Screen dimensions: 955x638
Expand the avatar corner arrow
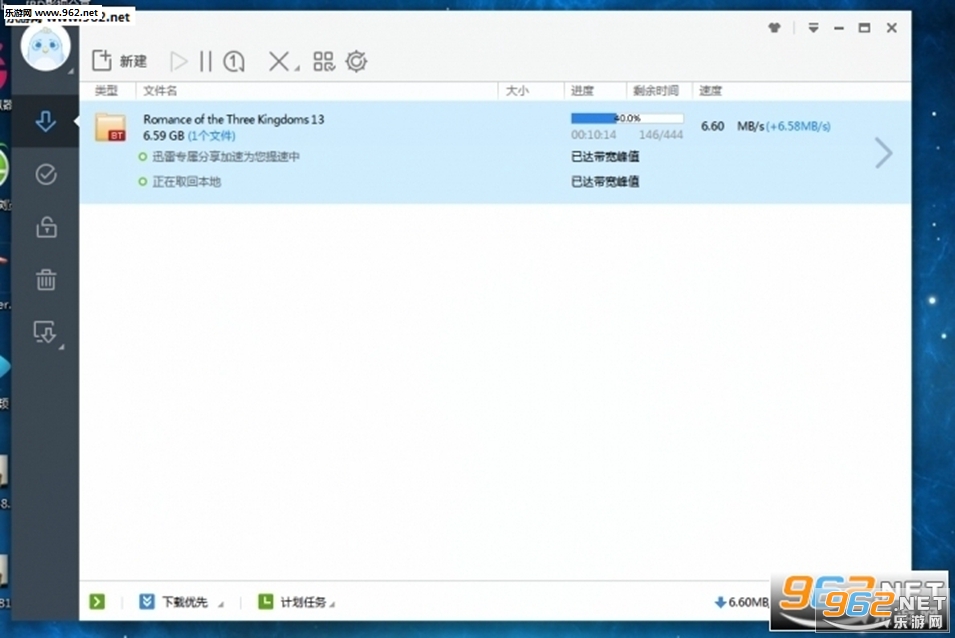71,71
